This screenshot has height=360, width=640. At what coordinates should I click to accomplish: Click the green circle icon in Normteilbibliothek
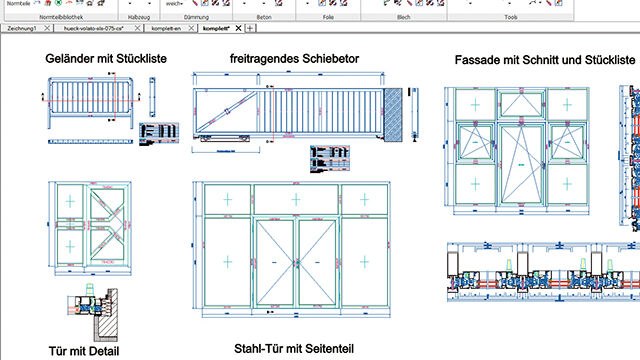pos(58,3)
